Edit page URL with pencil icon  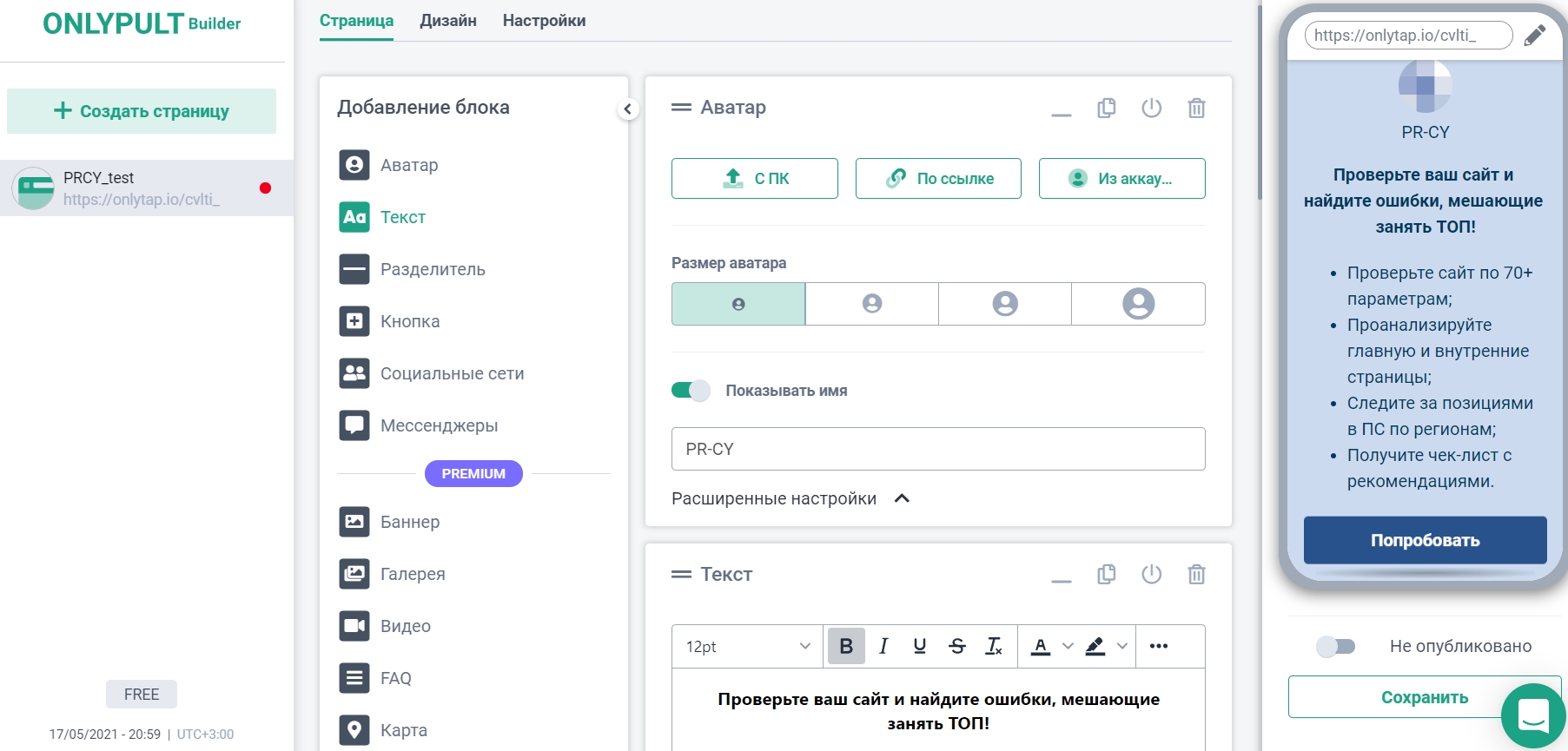point(1535,35)
